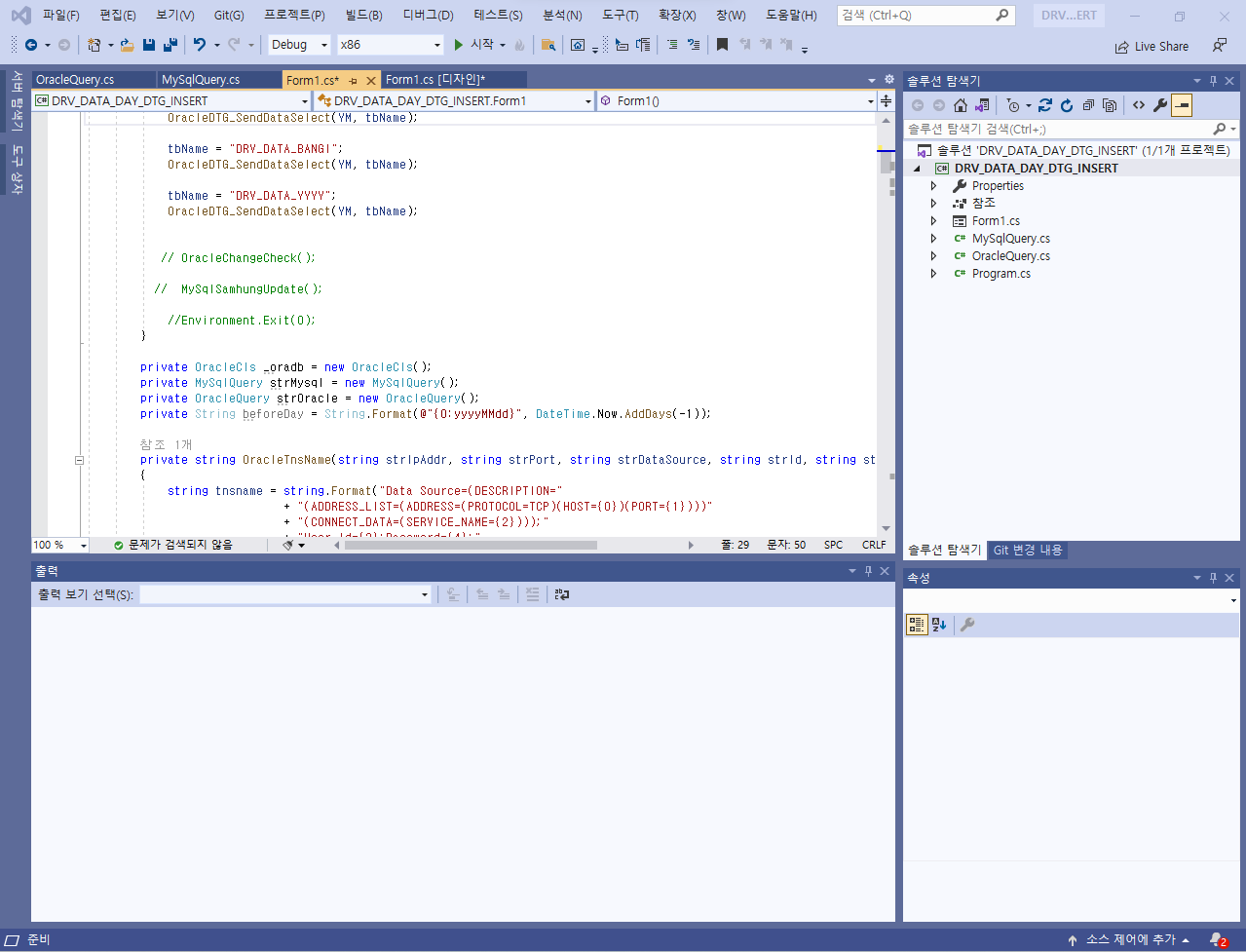Click the home icon in Solution Explorer
This screenshot has width=1246, height=952.
[x=961, y=105]
